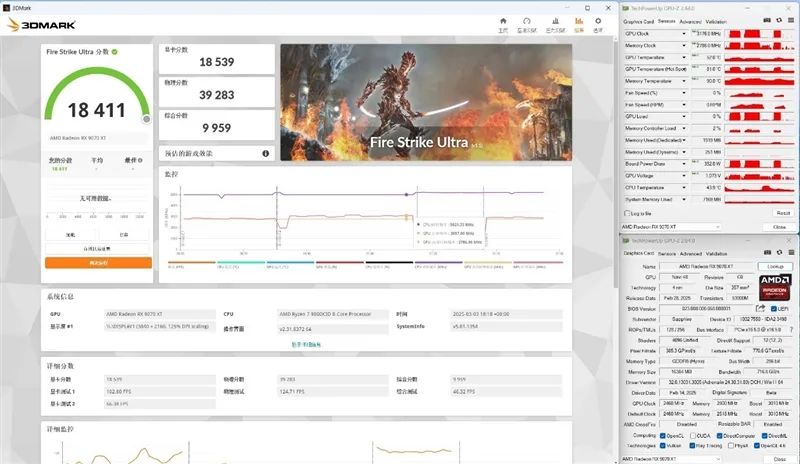
Task: Toggle the UEFI checkbox in GPU-Z
Action: [773, 308]
